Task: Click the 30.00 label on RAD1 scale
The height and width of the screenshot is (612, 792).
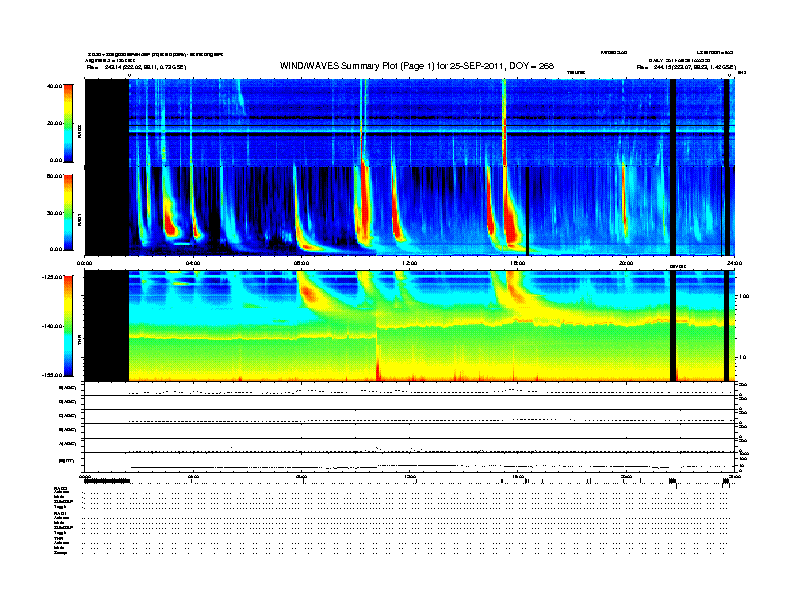Action: point(54,213)
